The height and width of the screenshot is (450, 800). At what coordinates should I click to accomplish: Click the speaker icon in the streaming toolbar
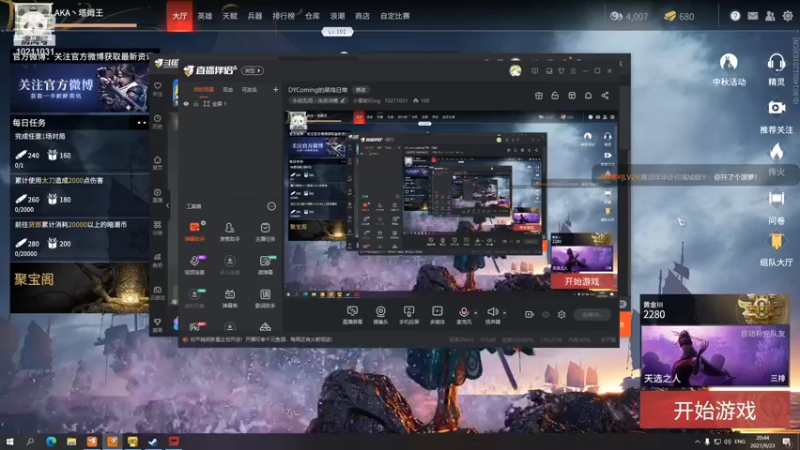point(492,314)
